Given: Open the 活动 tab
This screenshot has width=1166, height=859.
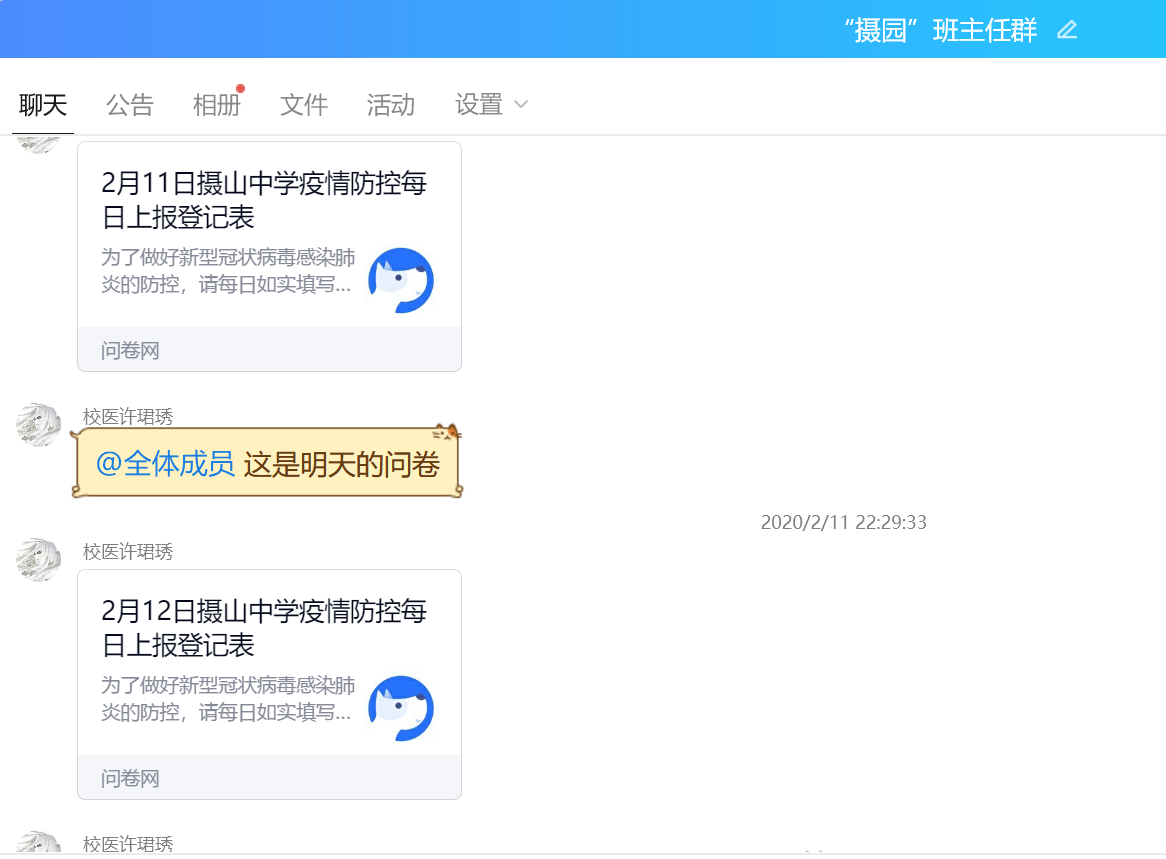Looking at the screenshot, I should (x=390, y=105).
